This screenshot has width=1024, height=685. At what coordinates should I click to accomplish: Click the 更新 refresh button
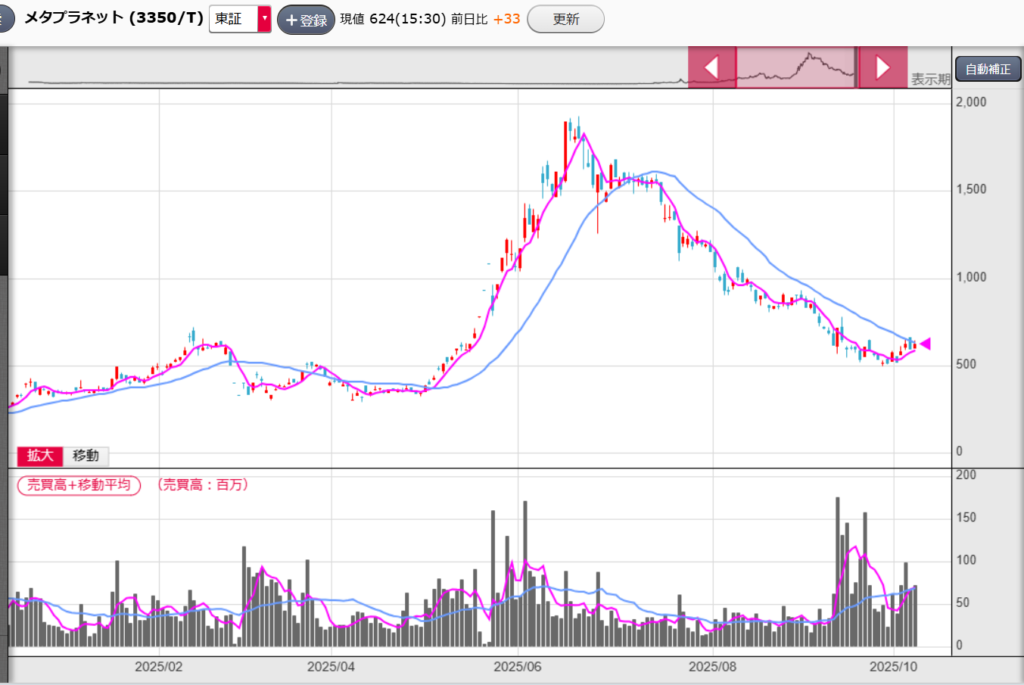point(566,19)
